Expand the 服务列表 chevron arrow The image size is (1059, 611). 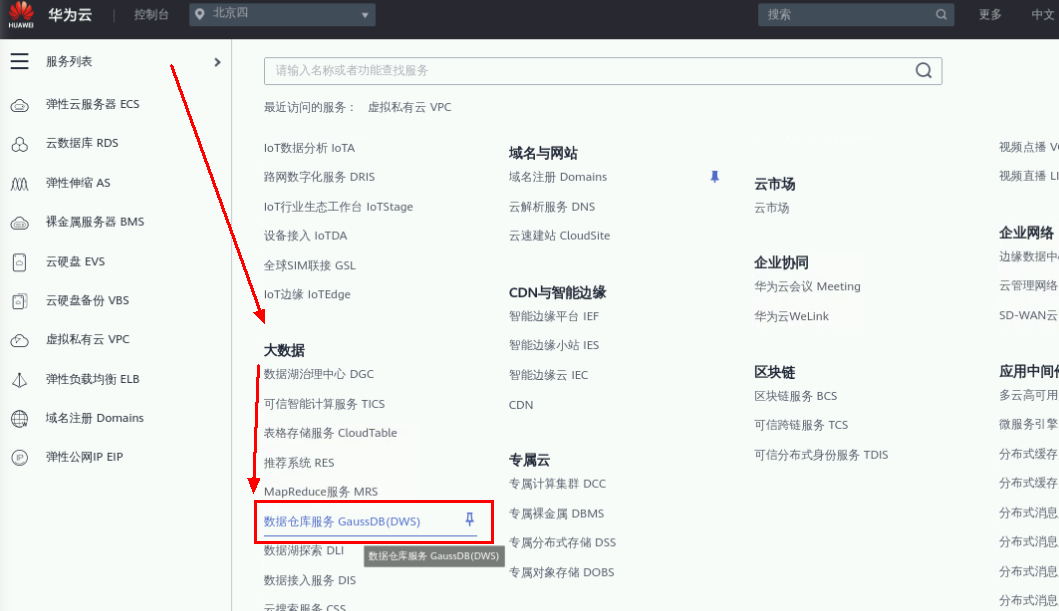pos(217,62)
